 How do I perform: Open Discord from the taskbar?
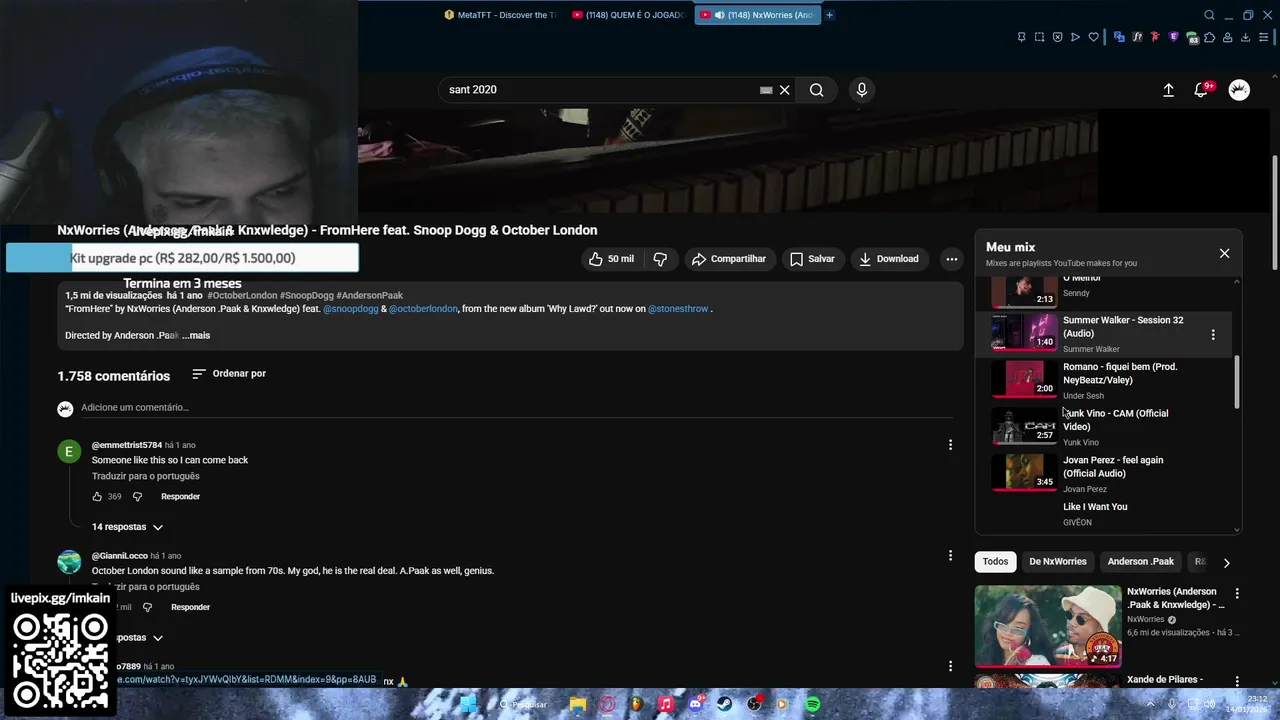click(x=696, y=704)
